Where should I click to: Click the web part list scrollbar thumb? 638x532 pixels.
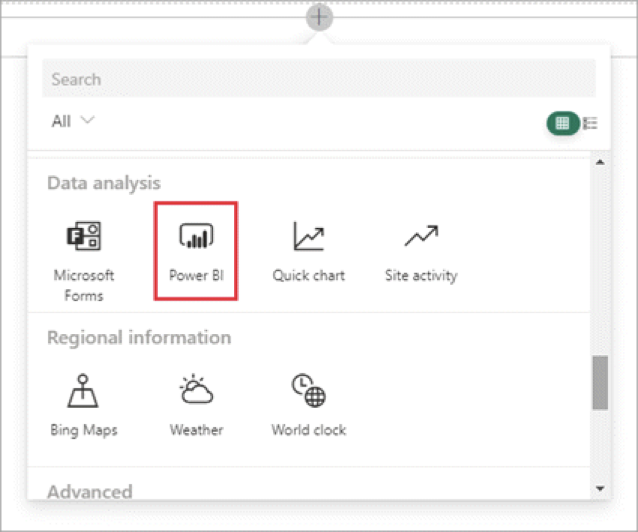[600, 382]
